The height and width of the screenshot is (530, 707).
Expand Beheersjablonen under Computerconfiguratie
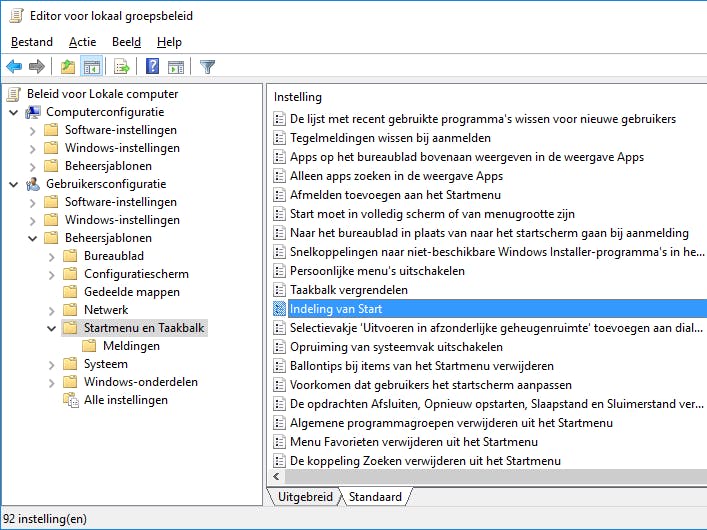pyautogui.click(x=32, y=167)
